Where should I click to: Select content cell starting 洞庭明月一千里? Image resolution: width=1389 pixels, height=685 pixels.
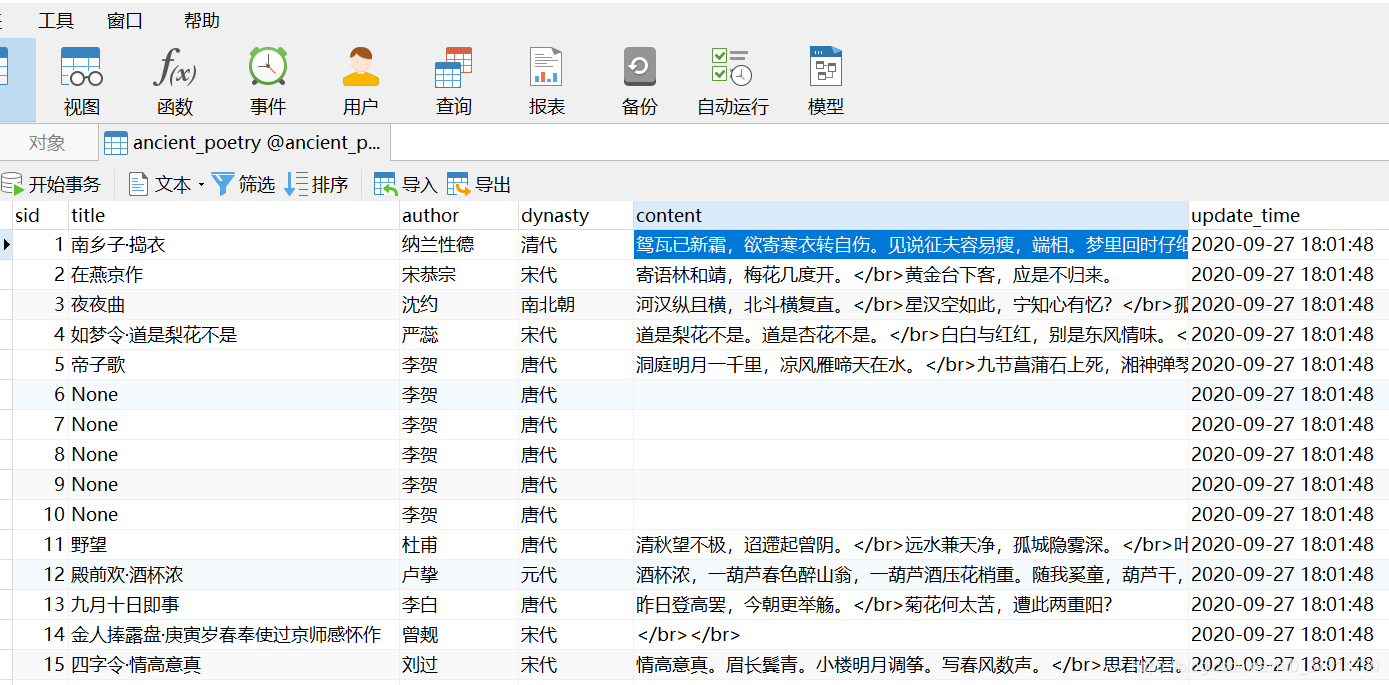click(911, 365)
